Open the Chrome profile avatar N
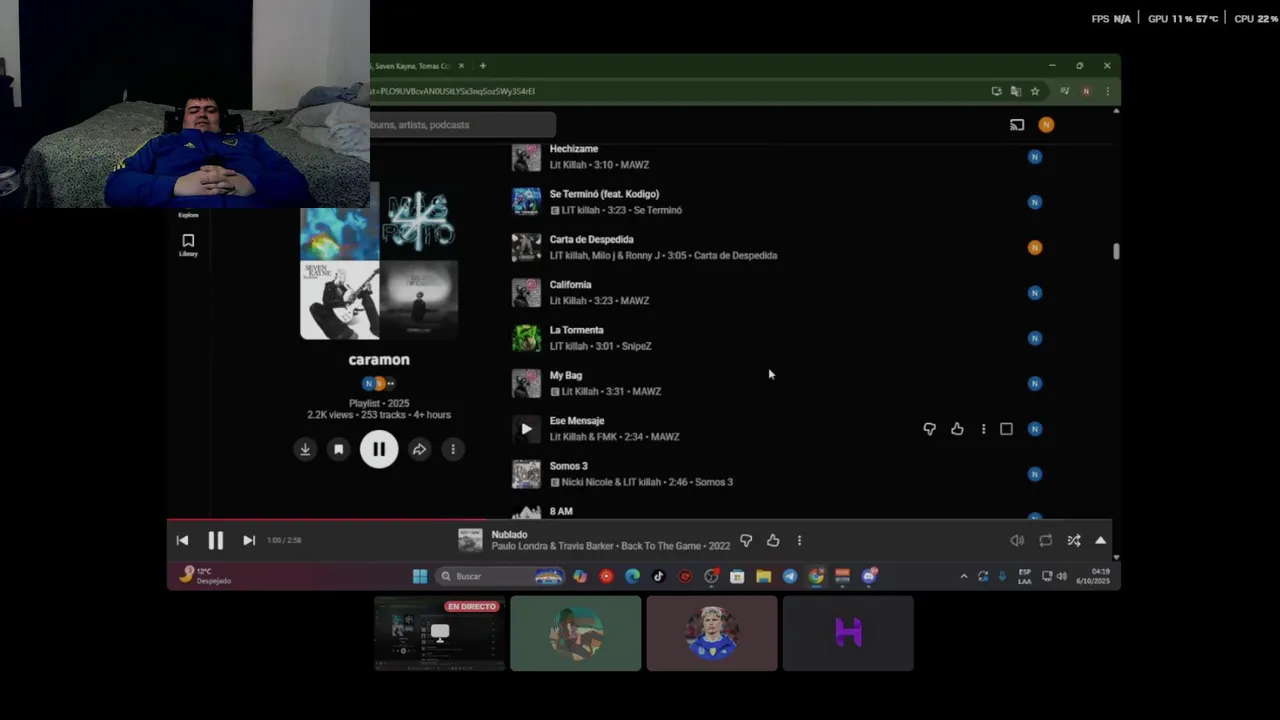The height and width of the screenshot is (720, 1280). pos(1086,91)
